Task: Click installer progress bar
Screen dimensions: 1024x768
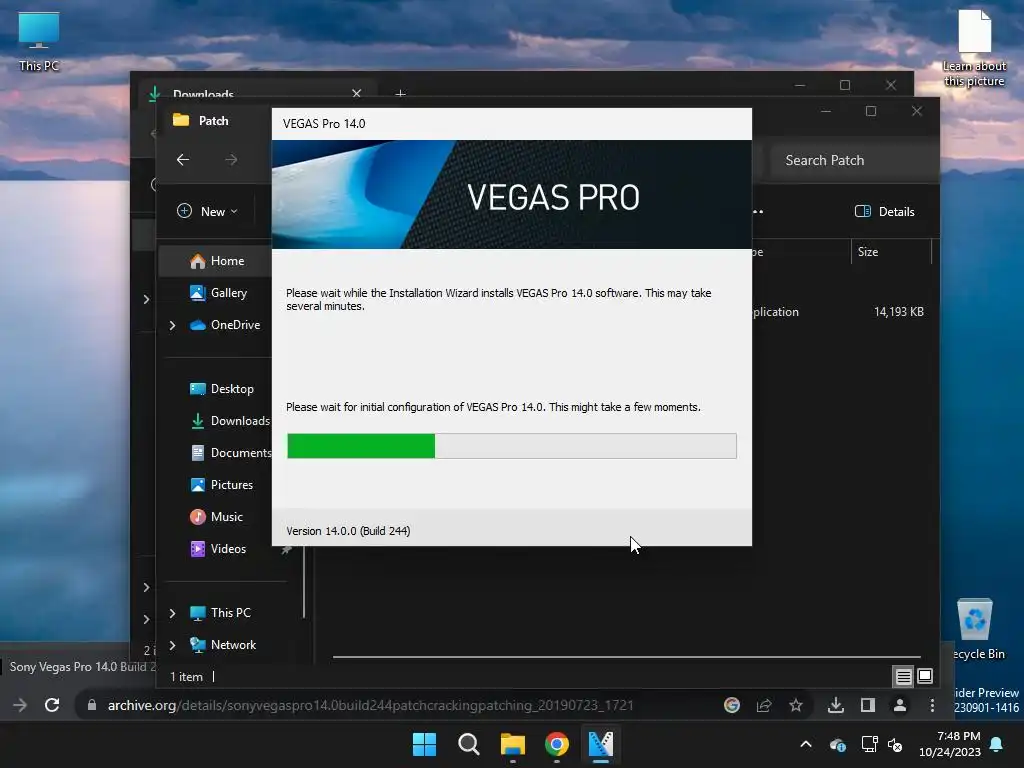Action: click(512, 446)
